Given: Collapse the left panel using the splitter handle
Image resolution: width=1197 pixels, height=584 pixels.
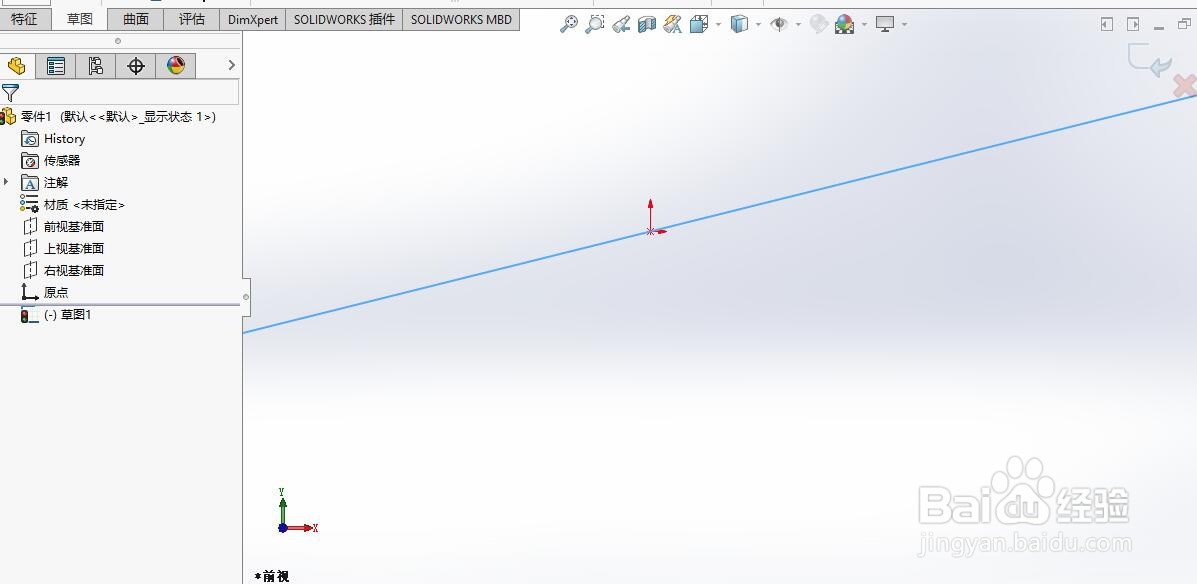Looking at the screenshot, I should (x=246, y=296).
